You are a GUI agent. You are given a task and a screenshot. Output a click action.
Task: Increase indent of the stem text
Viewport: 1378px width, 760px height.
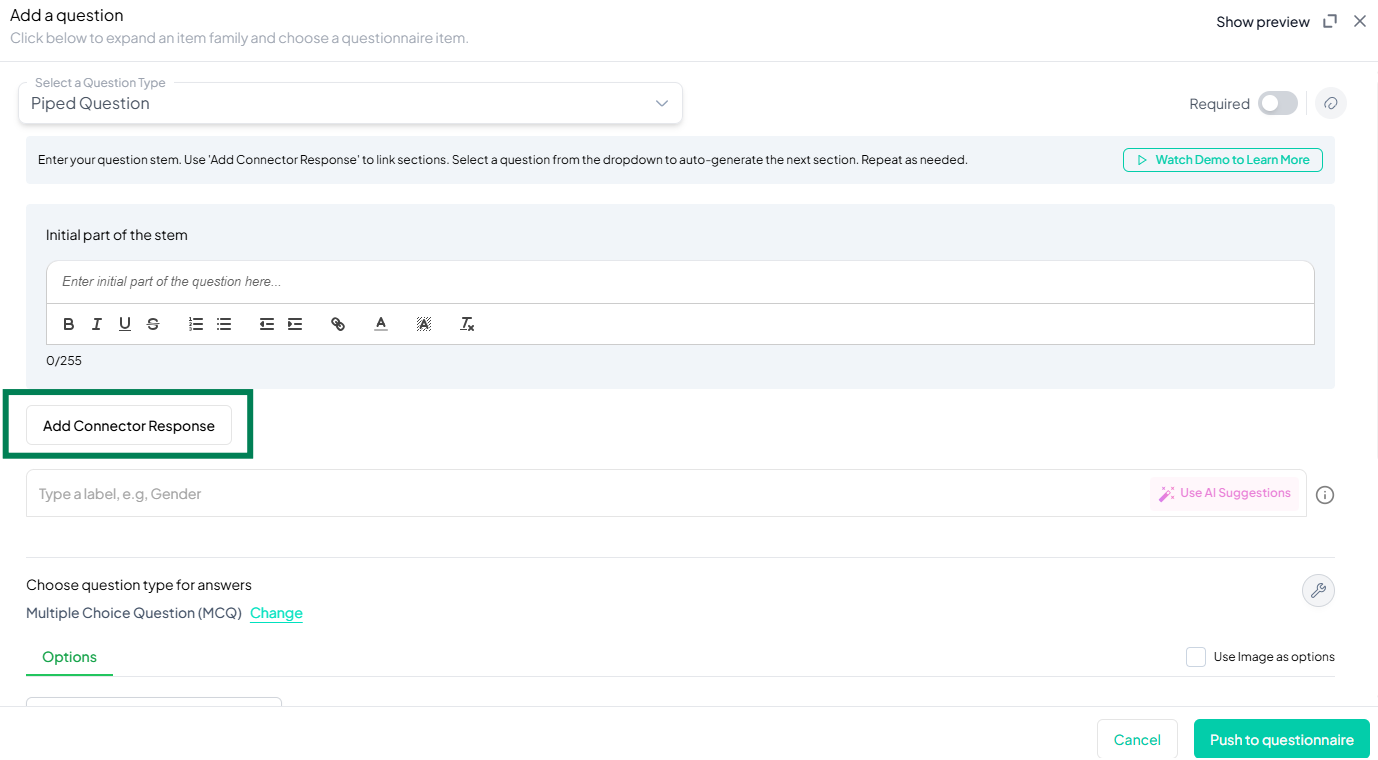pyautogui.click(x=295, y=324)
